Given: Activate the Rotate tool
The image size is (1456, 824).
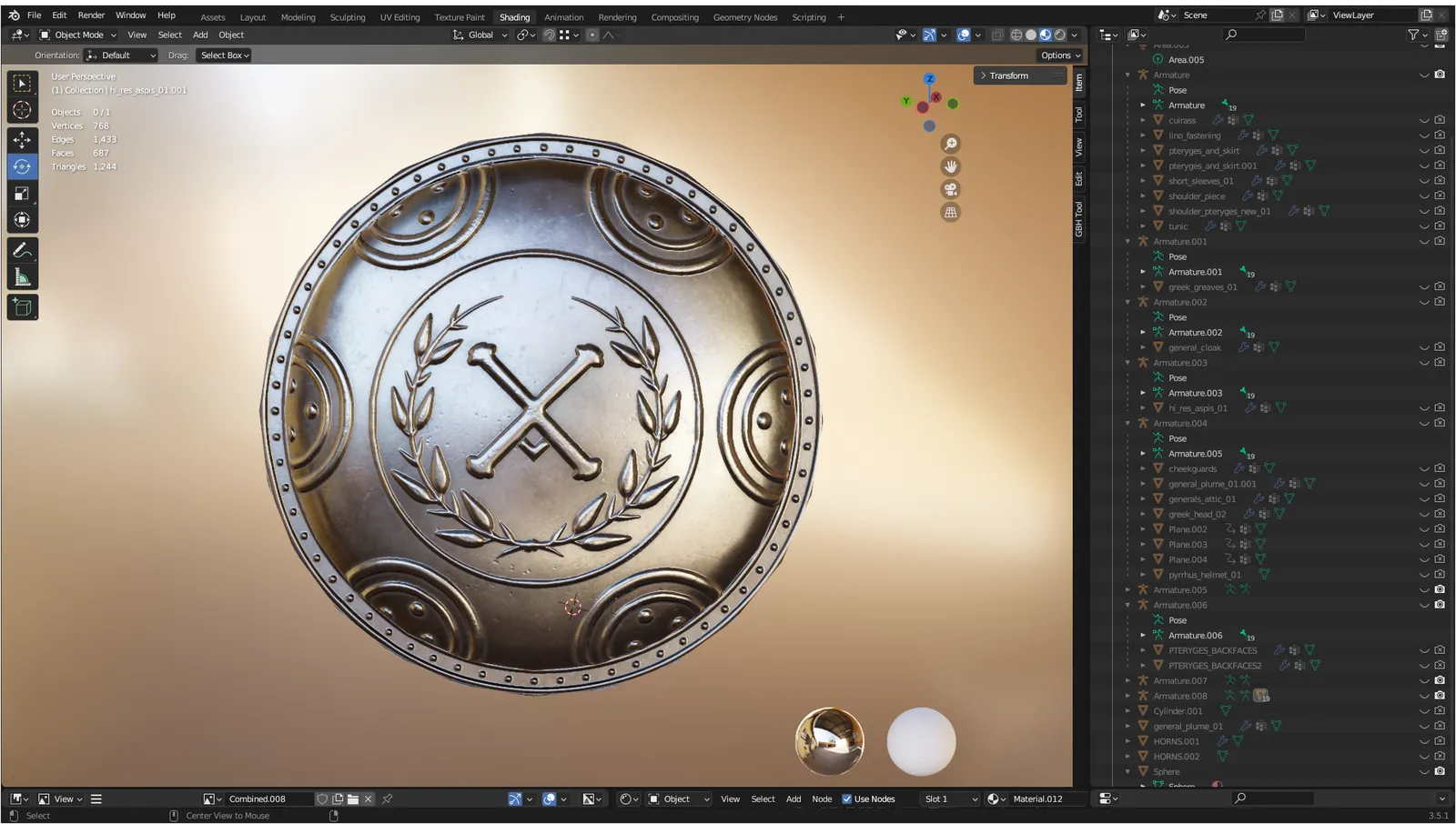Looking at the screenshot, I should click(22, 166).
